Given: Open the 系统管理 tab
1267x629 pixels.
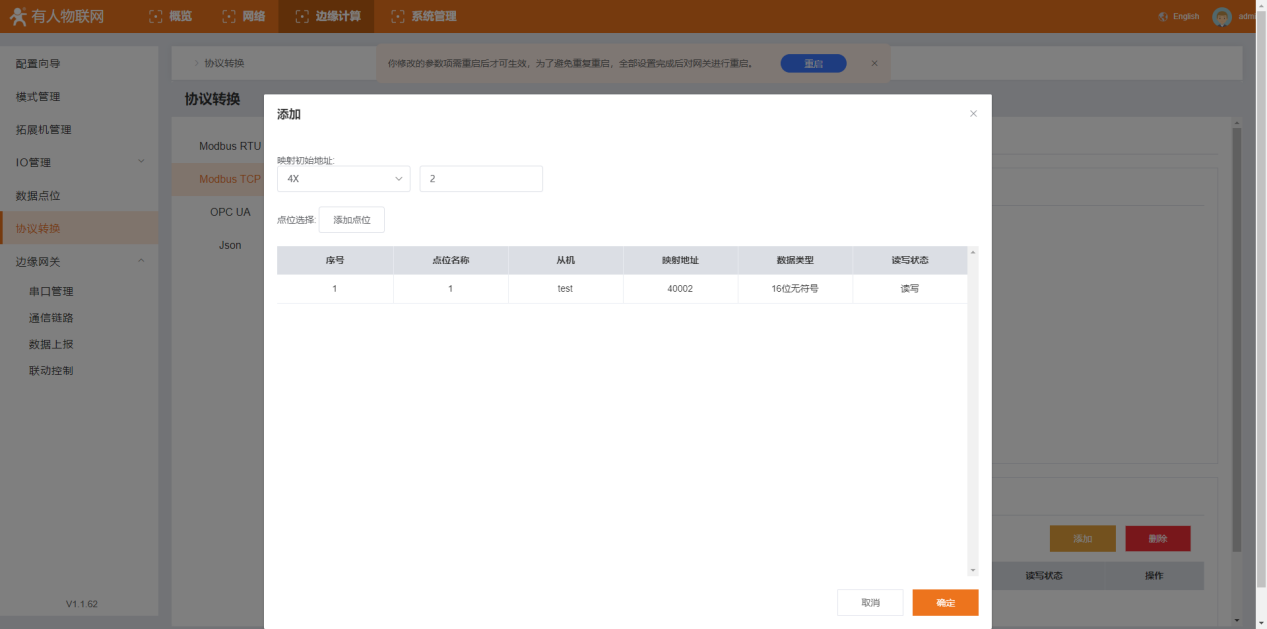Looking at the screenshot, I should pos(423,16).
